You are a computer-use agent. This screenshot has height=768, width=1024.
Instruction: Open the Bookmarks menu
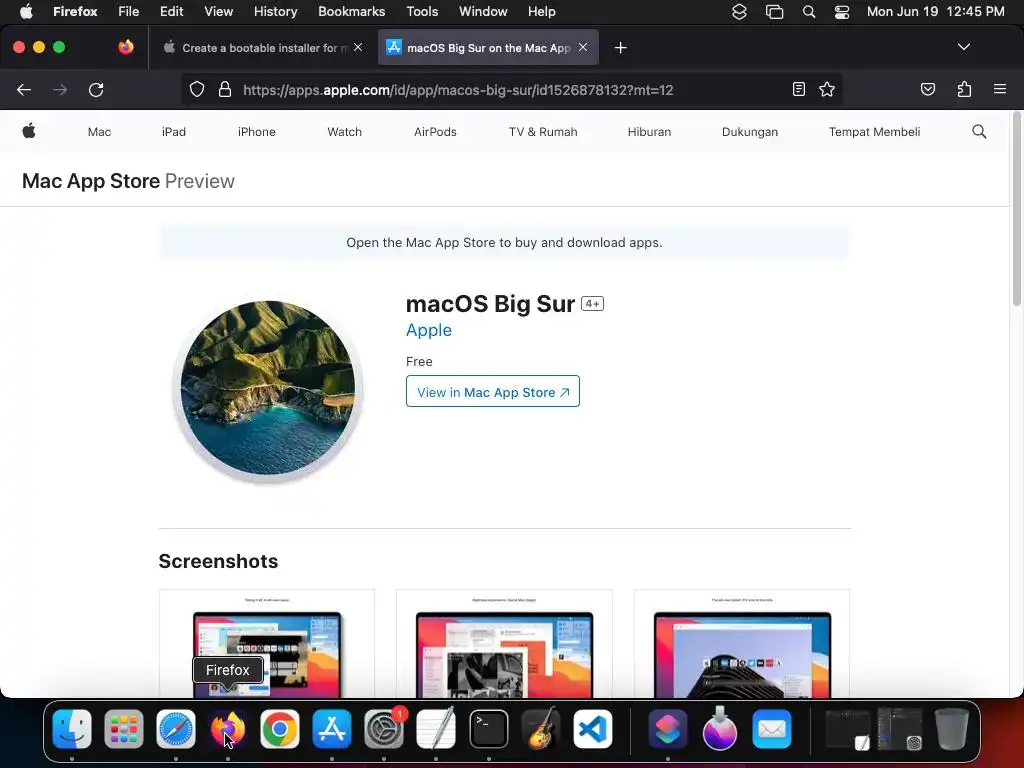point(351,12)
